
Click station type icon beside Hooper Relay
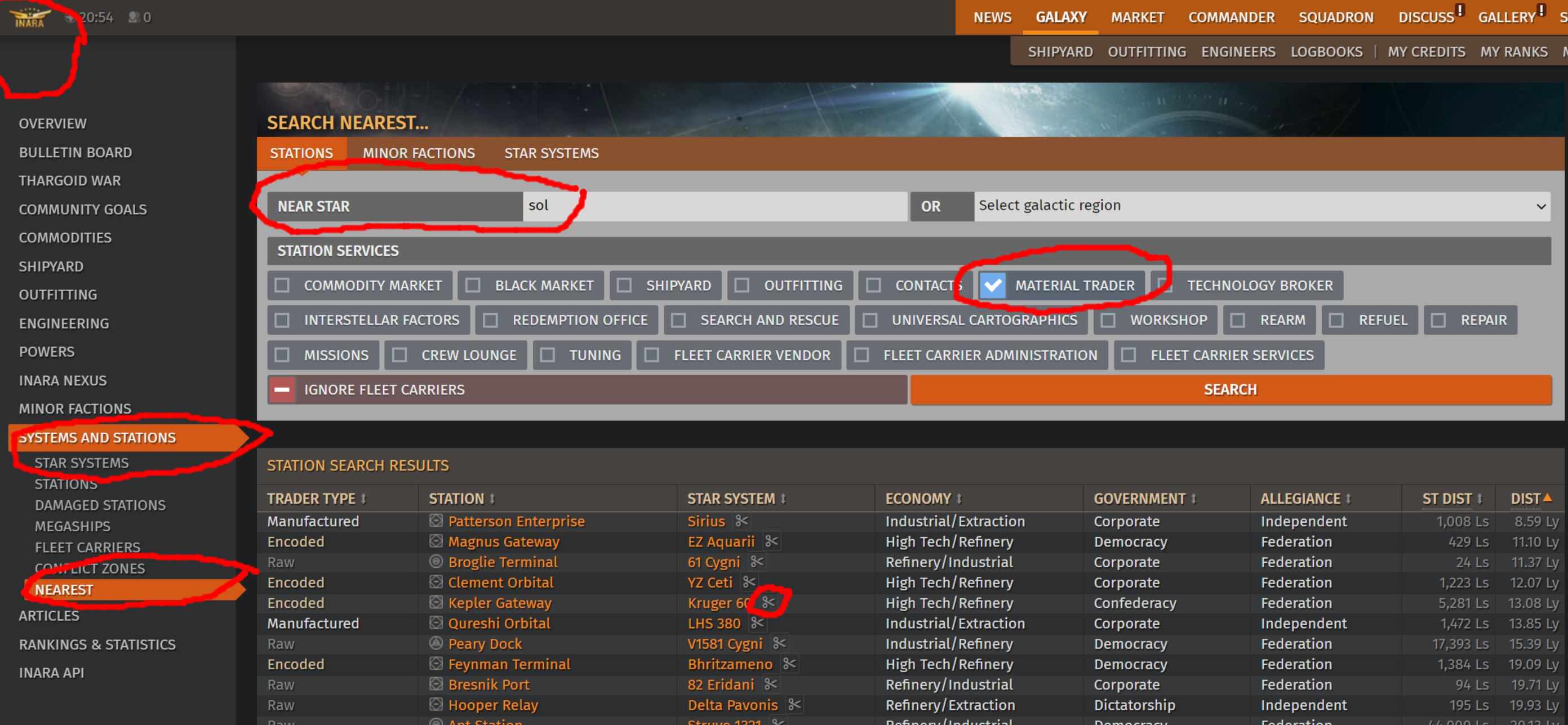click(436, 704)
